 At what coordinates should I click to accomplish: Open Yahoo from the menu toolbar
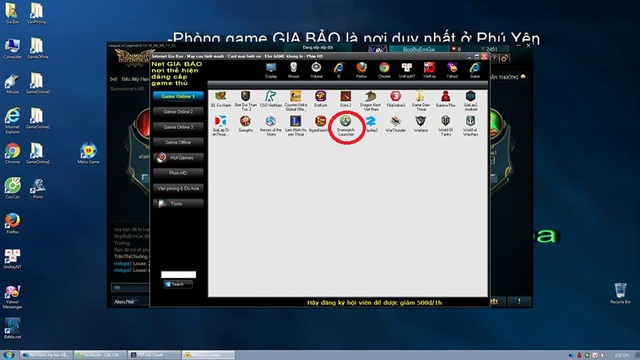point(452,70)
